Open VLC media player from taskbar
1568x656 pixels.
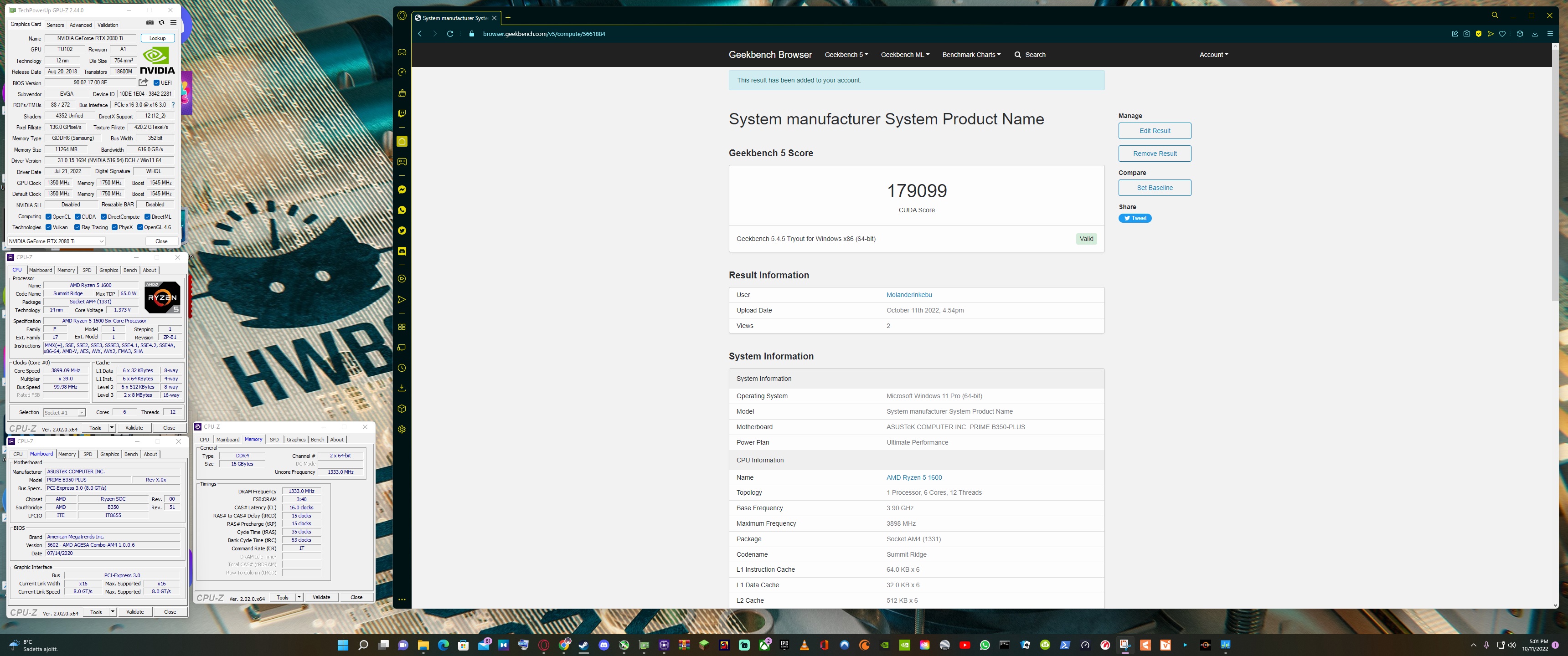804,645
